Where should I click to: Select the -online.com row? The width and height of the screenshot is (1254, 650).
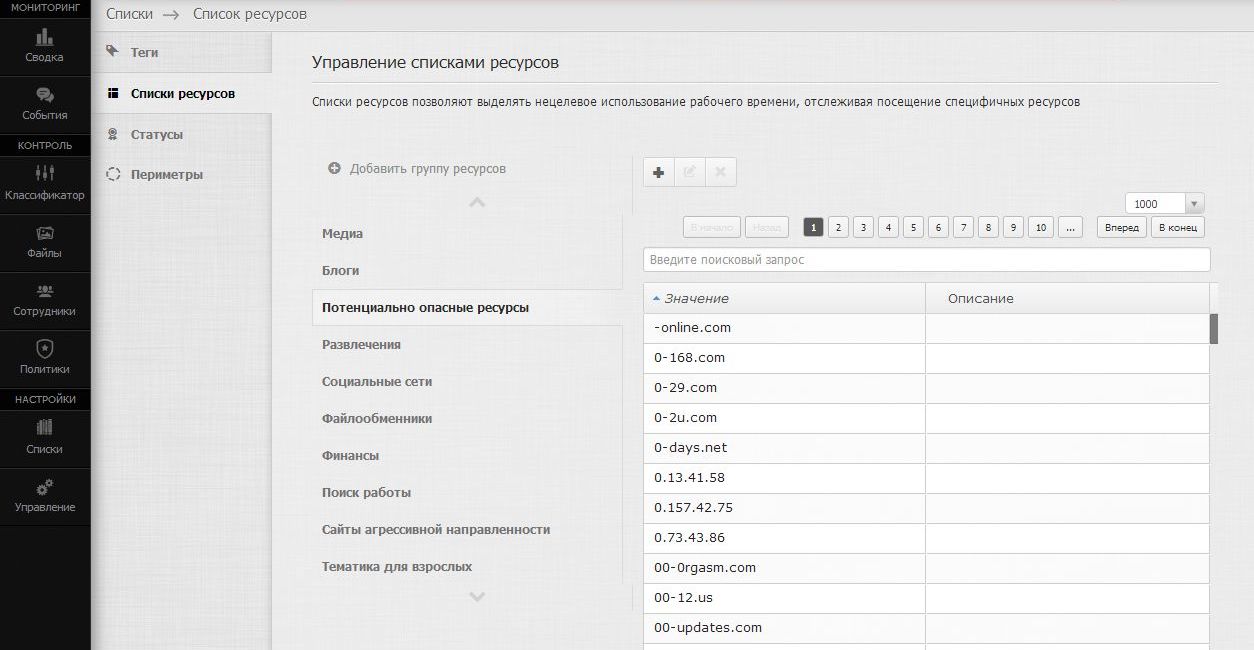[x=926, y=328]
